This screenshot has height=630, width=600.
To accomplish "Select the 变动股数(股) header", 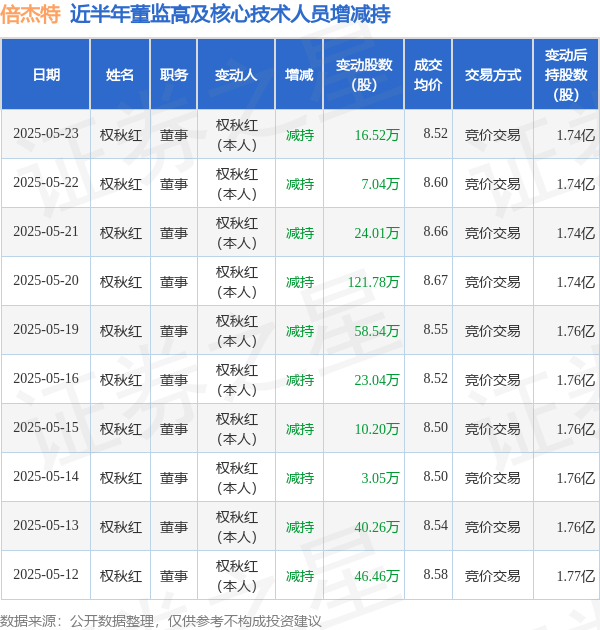I will 364,75.
